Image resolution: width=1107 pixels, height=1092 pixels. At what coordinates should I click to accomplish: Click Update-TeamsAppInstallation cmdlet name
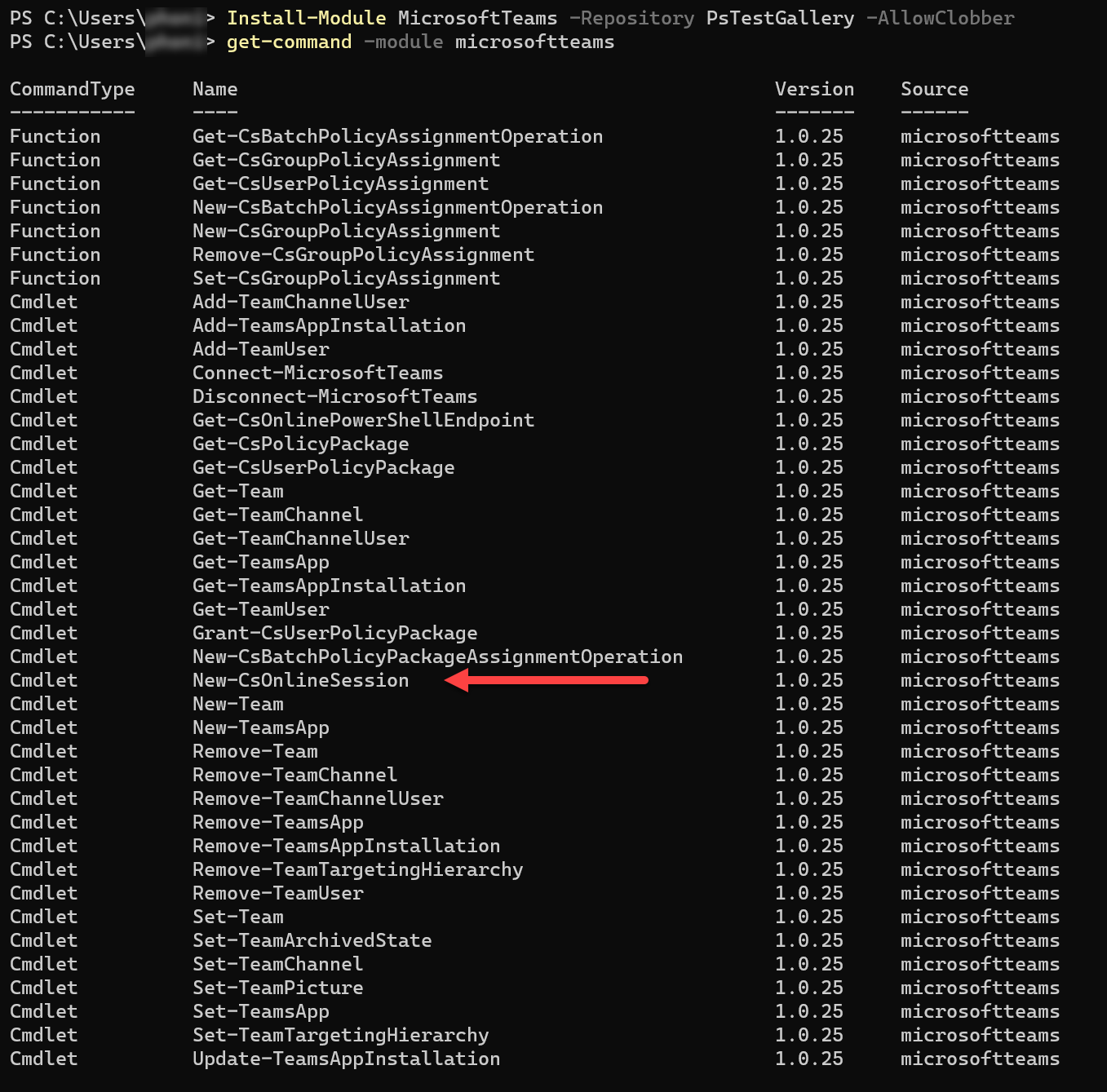(x=346, y=1059)
